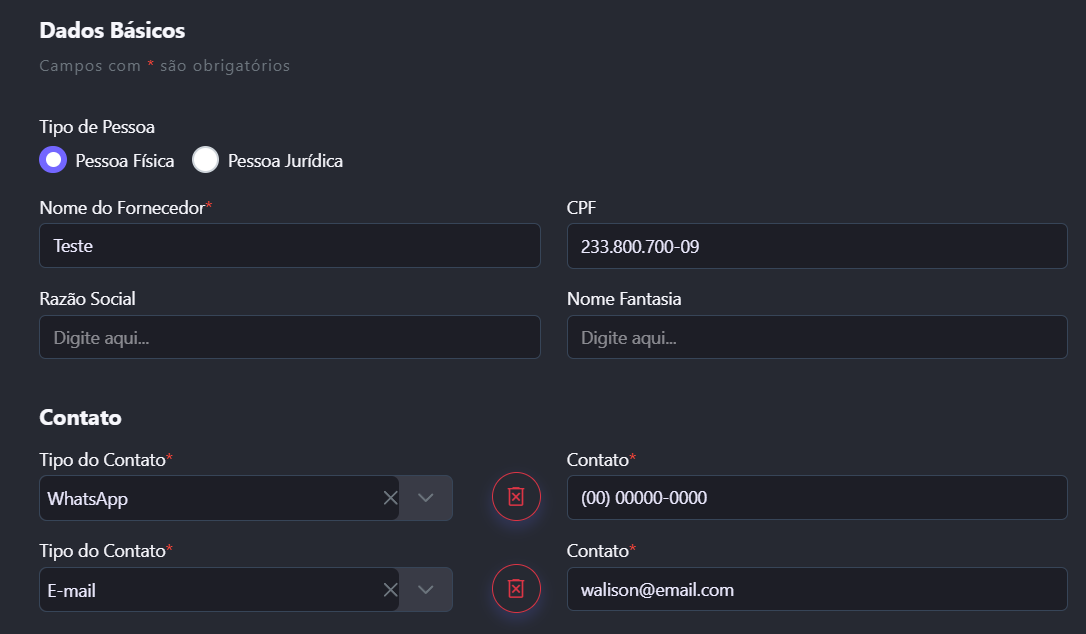This screenshot has height=634, width=1086.
Task: Focus the Nome do Fornecedor field containing Teste
Action: pyautogui.click(x=289, y=246)
